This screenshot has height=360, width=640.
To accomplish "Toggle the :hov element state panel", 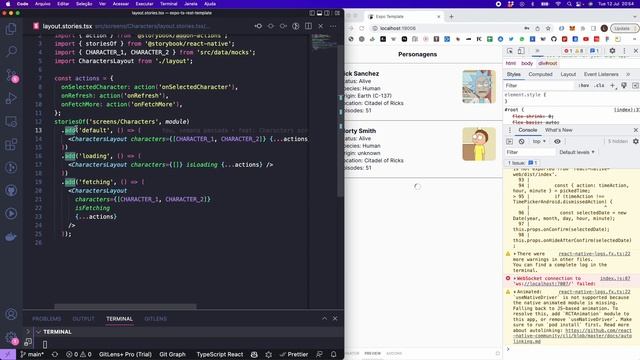I will coord(584,85).
